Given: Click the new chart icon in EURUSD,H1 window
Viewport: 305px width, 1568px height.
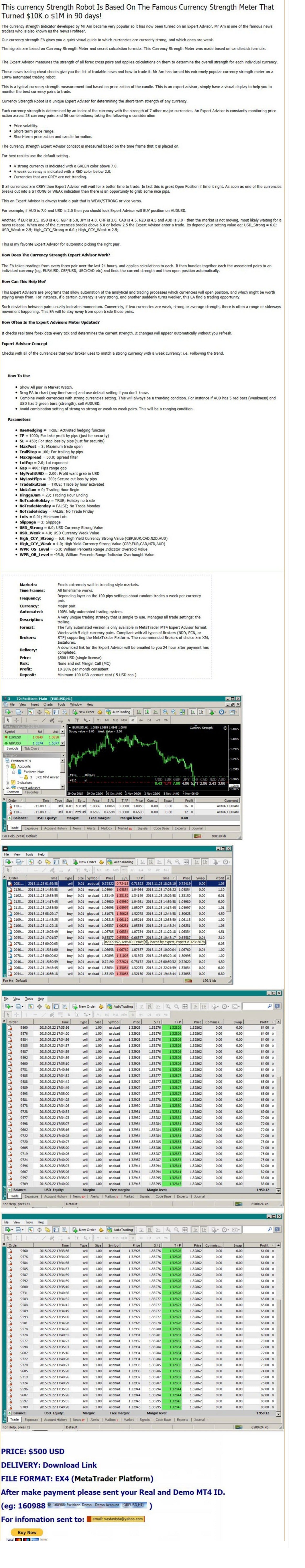Looking at the screenshot, I should (x=8, y=712).
